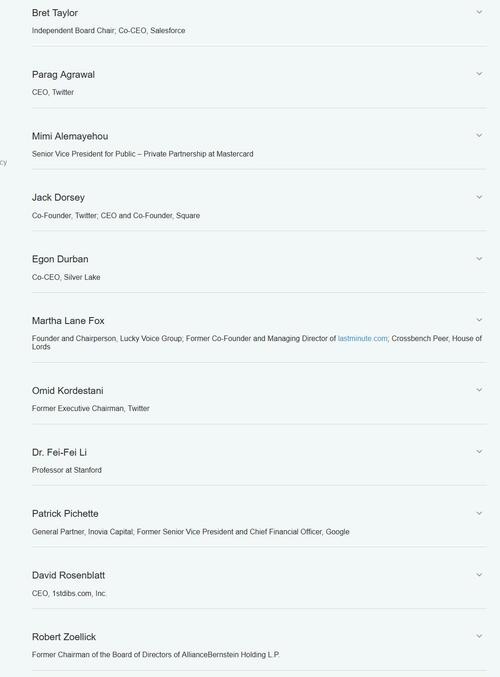Click the chevron next to Egon Durban
The height and width of the screenshot is (677, 500).
click(479, 259)
